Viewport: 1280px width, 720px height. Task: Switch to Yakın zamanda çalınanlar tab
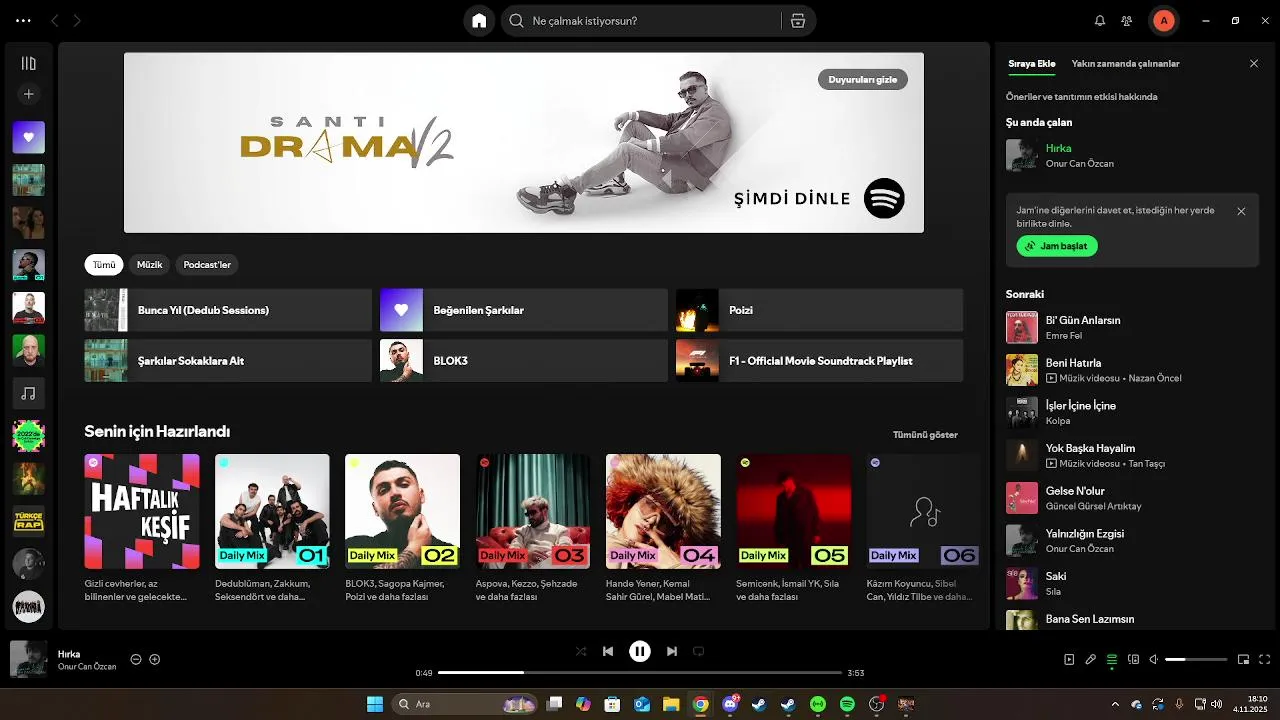tap(1125, 63)
